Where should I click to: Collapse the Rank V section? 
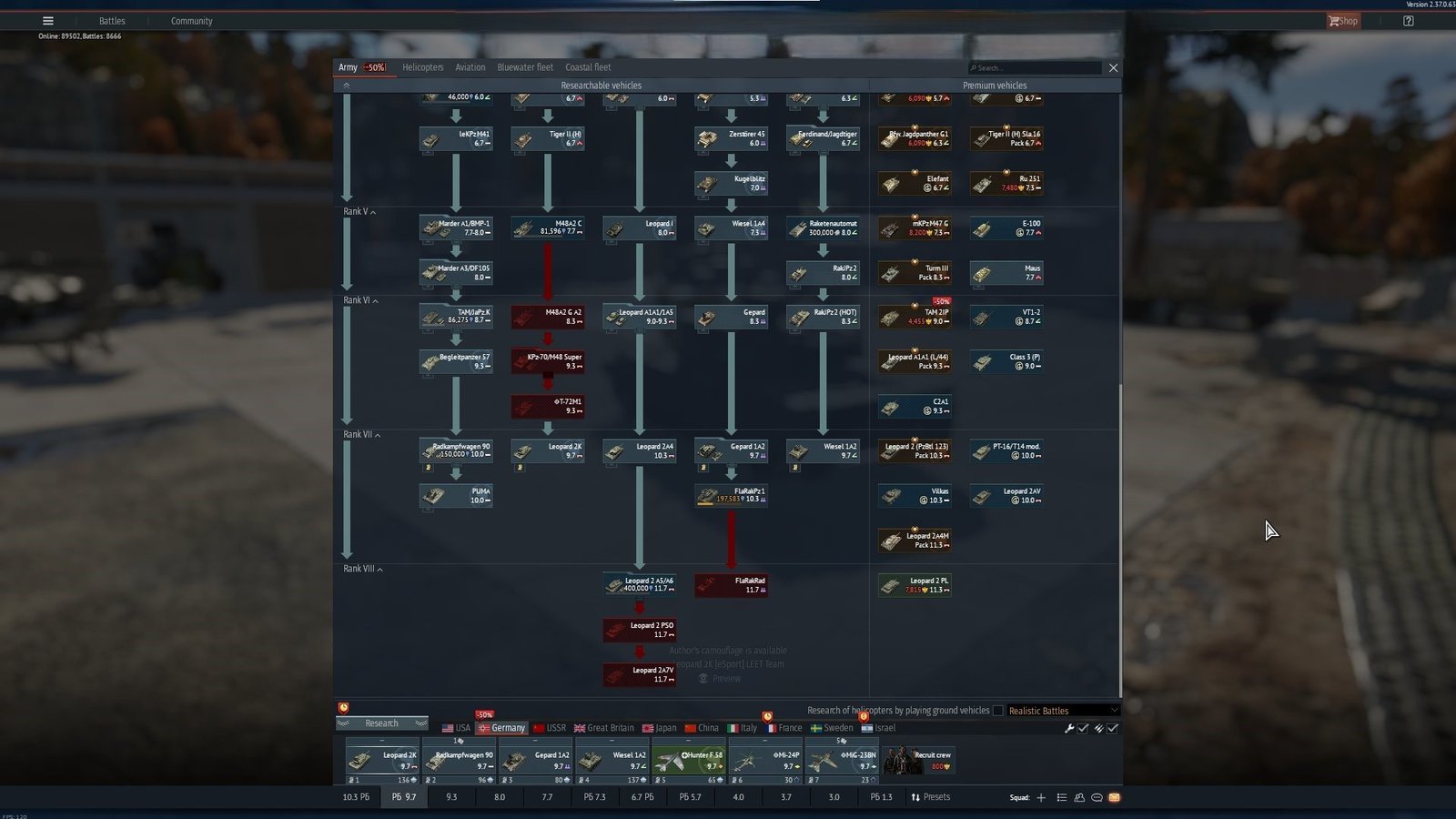tap(359, 211)
